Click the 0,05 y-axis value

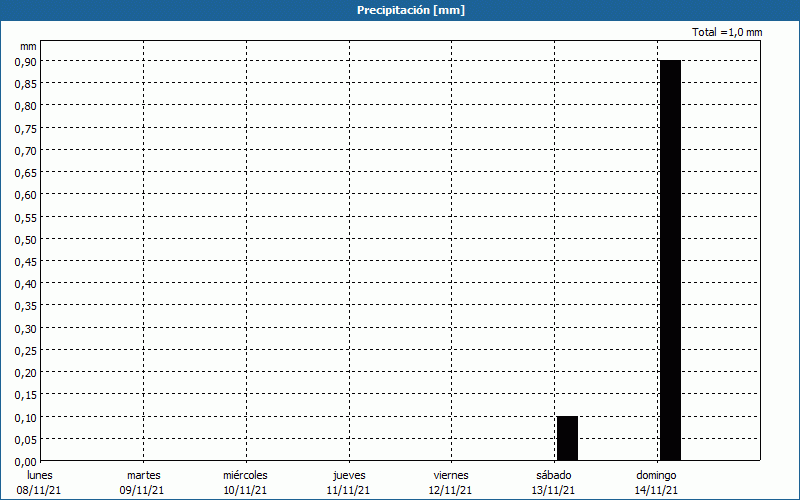(26, 440)
